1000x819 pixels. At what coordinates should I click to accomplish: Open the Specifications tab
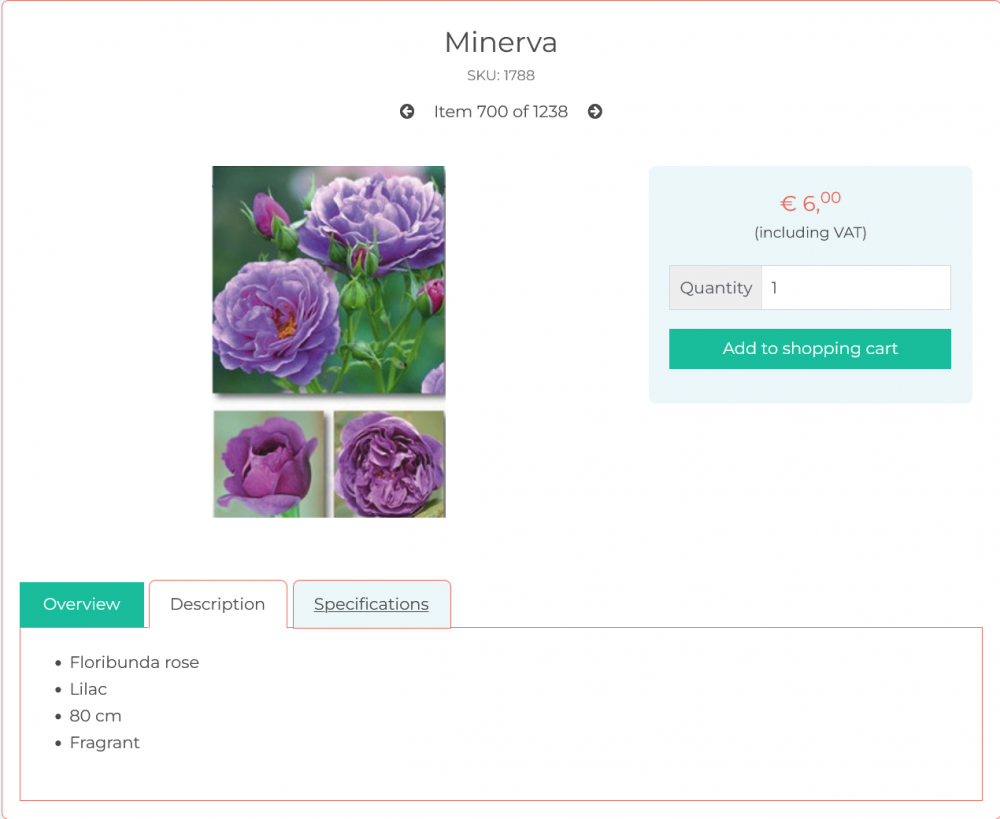(x=371, y=604)
